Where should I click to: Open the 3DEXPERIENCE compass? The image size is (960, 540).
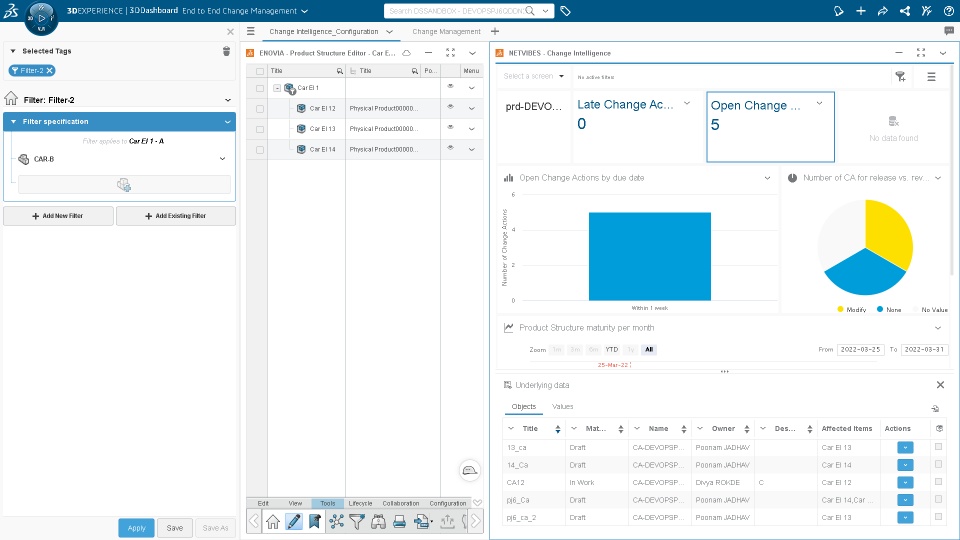pyautogui.click(x=41, y=18)
